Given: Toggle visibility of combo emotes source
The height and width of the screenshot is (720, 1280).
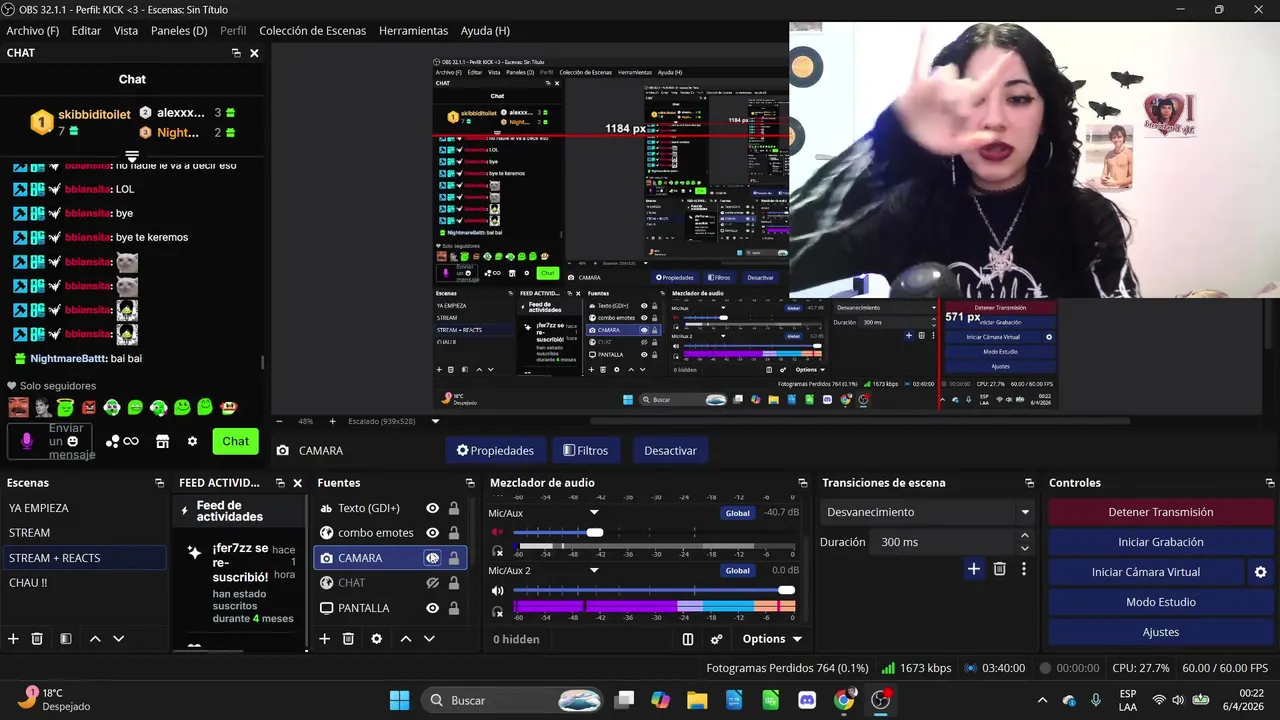Looking at the screenshot, I should pos(432,533).
